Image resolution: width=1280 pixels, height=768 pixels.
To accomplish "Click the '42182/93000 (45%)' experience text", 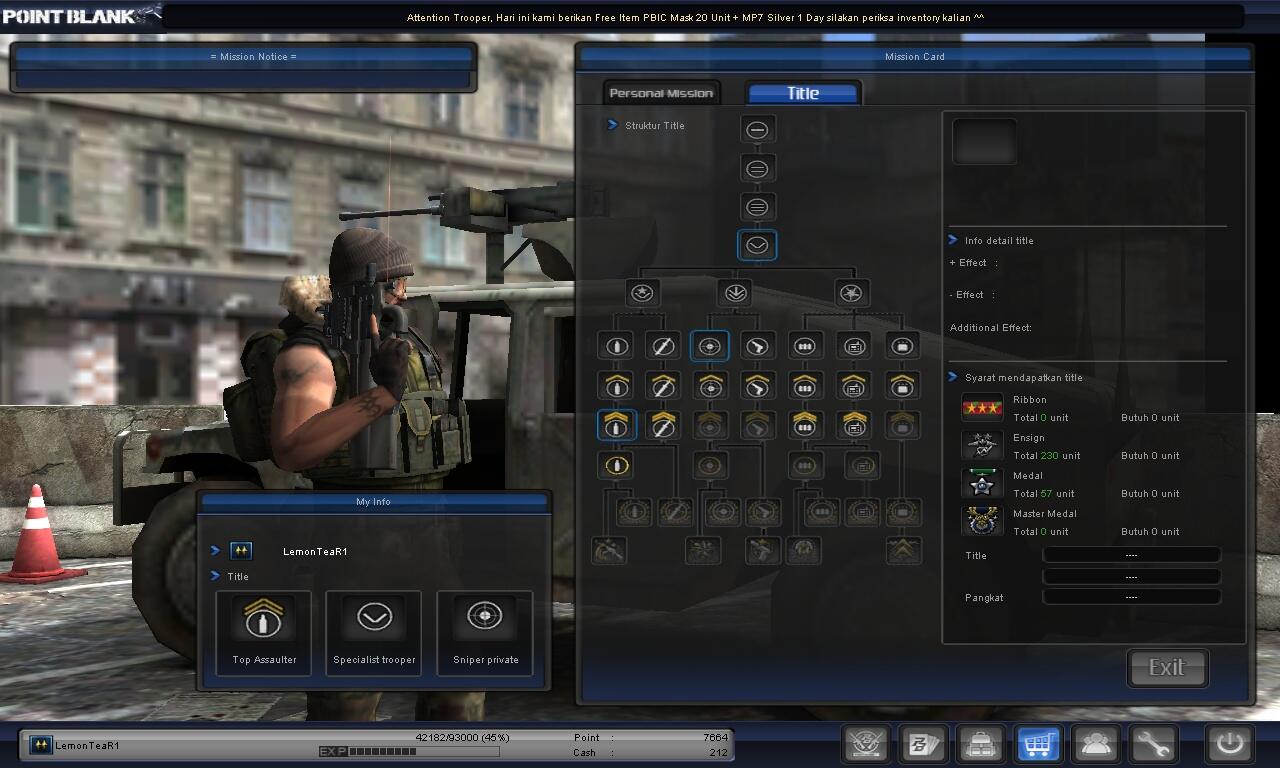I will (x=462, y=738).
